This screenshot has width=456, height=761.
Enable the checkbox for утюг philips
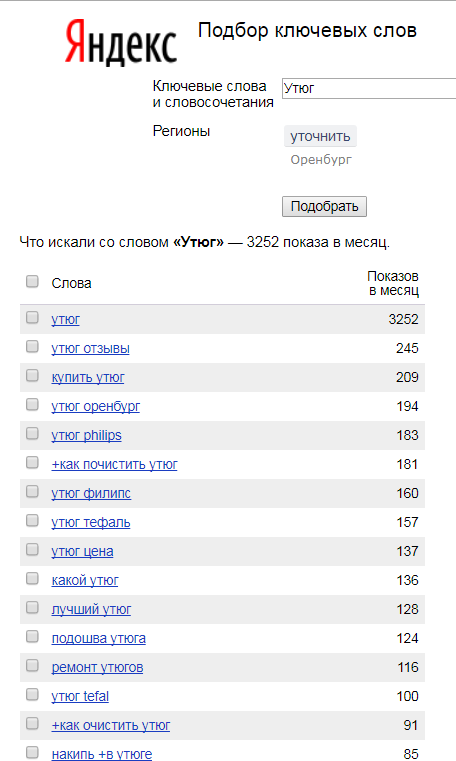pos(32,433)
